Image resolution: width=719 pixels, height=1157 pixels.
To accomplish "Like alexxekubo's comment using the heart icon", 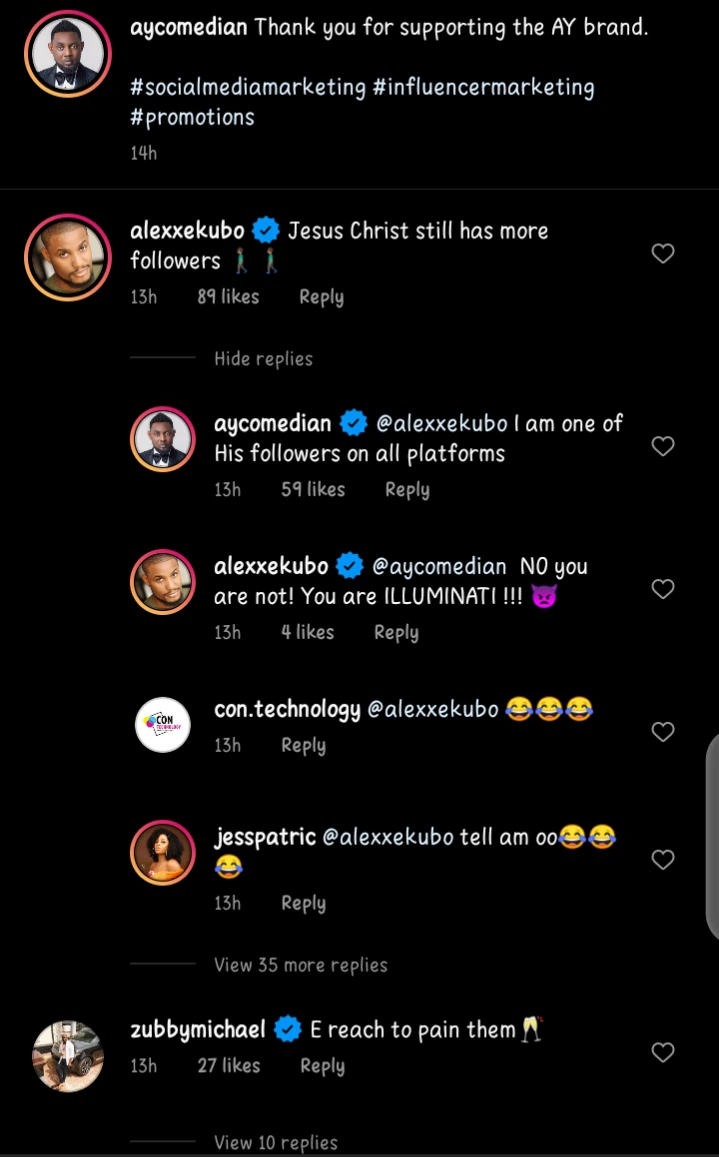I will click(663, 254).
